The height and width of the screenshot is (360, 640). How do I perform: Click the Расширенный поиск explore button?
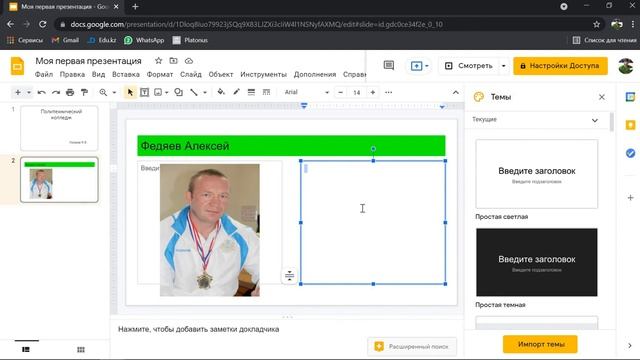click(412, 346)
